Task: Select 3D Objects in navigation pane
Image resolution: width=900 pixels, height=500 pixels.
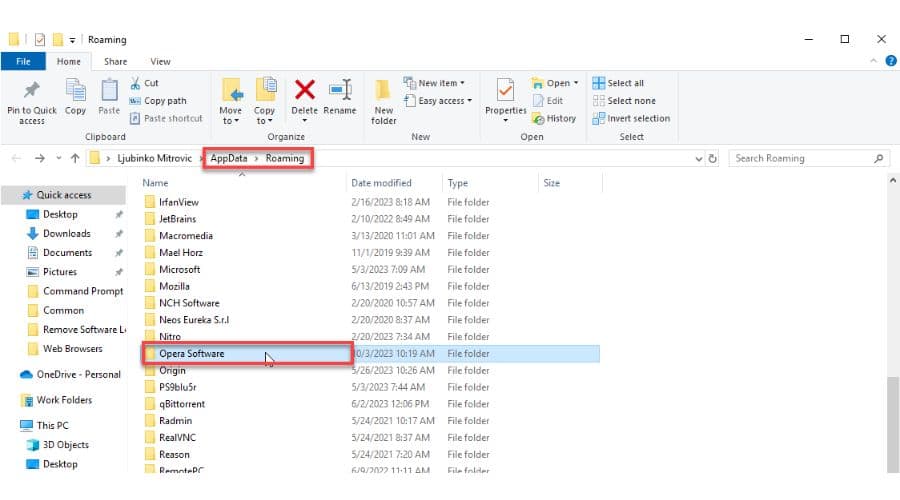Action: (x=65, y=445)
